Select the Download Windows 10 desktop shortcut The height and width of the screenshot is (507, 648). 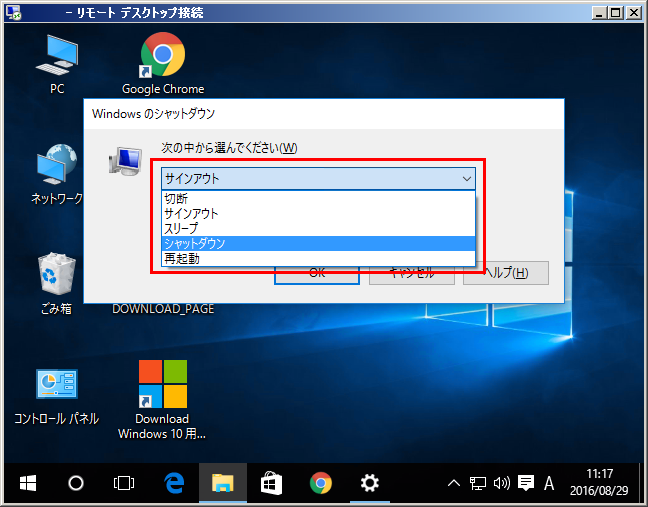162,388
